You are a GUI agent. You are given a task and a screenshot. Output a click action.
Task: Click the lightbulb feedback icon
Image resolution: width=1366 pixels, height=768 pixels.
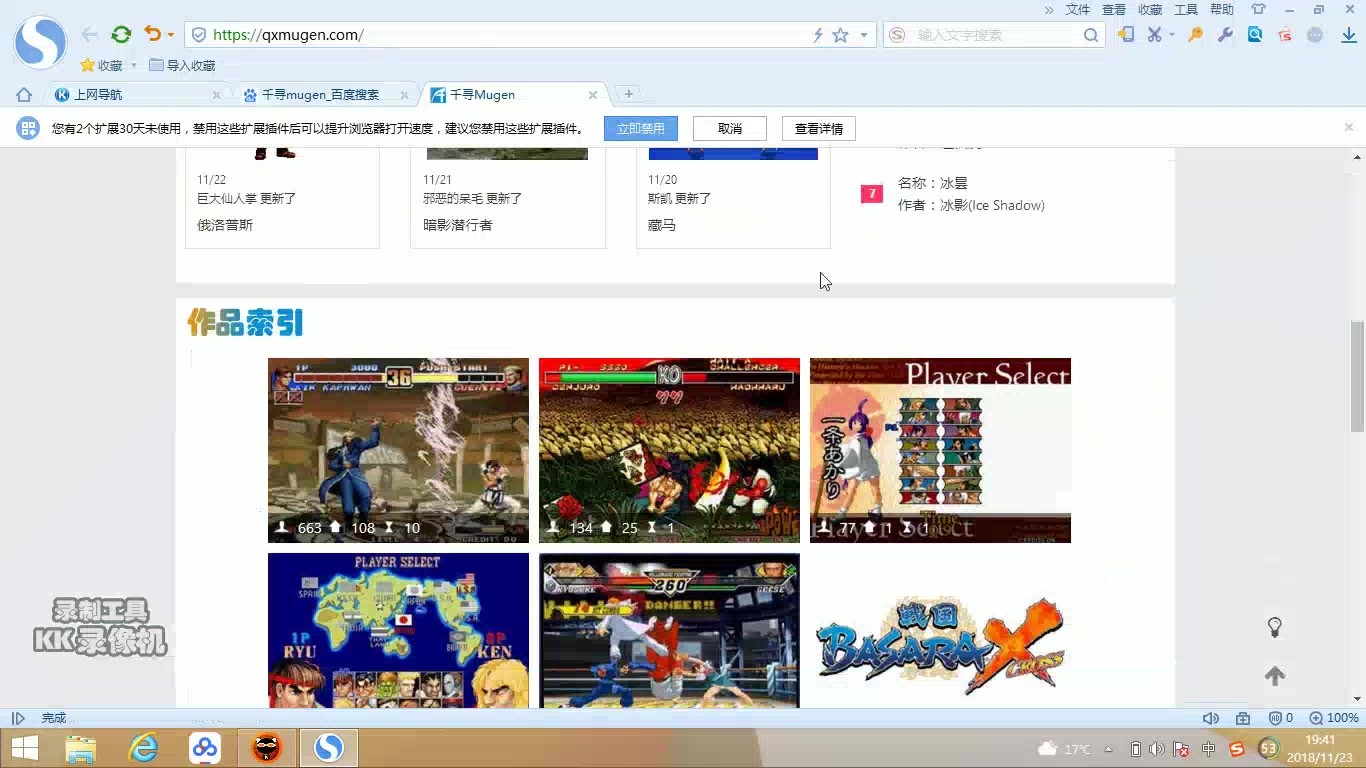point(1275,627)
